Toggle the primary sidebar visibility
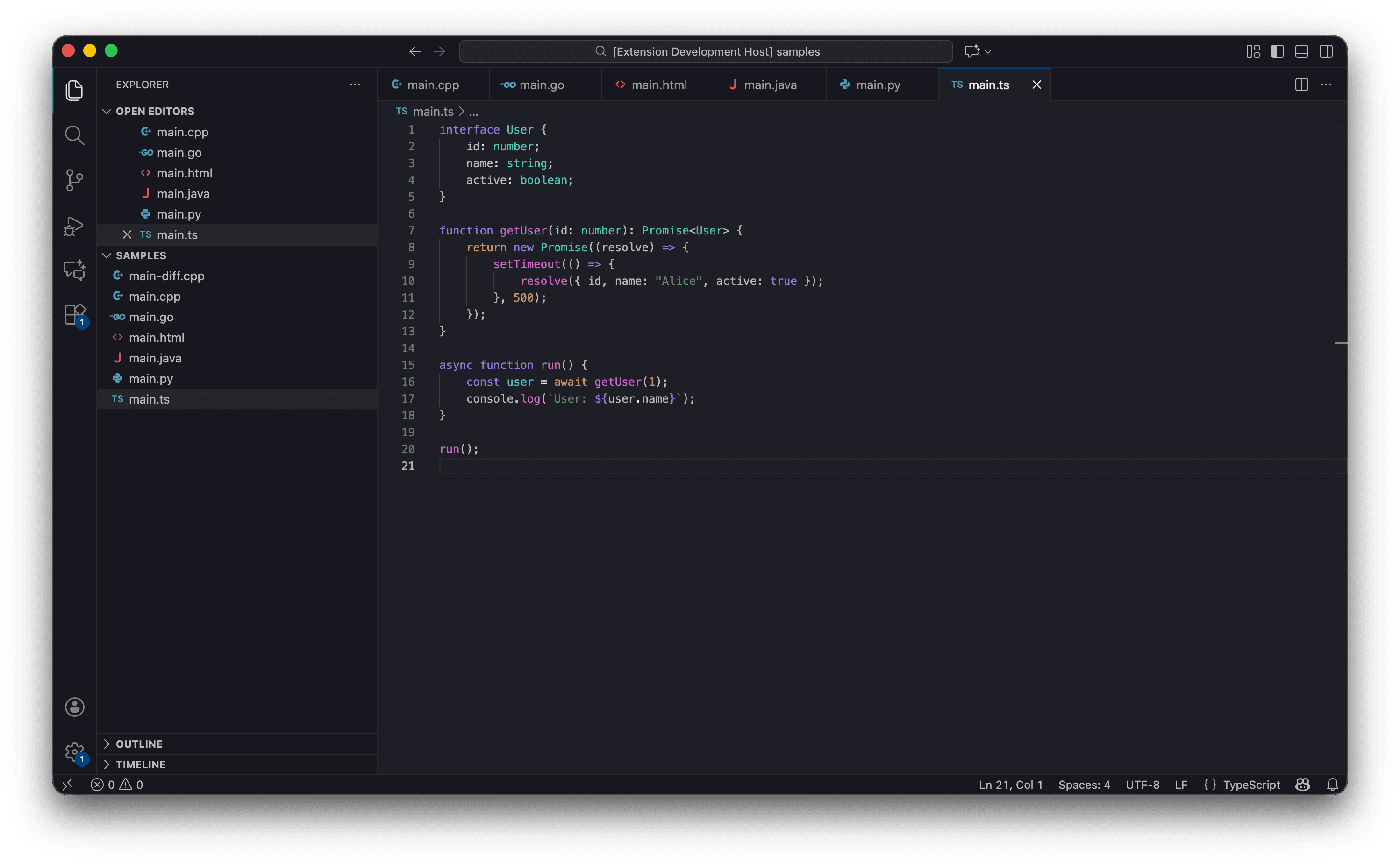Viewport: 1400px width, 864px height. click(1277, 51)
